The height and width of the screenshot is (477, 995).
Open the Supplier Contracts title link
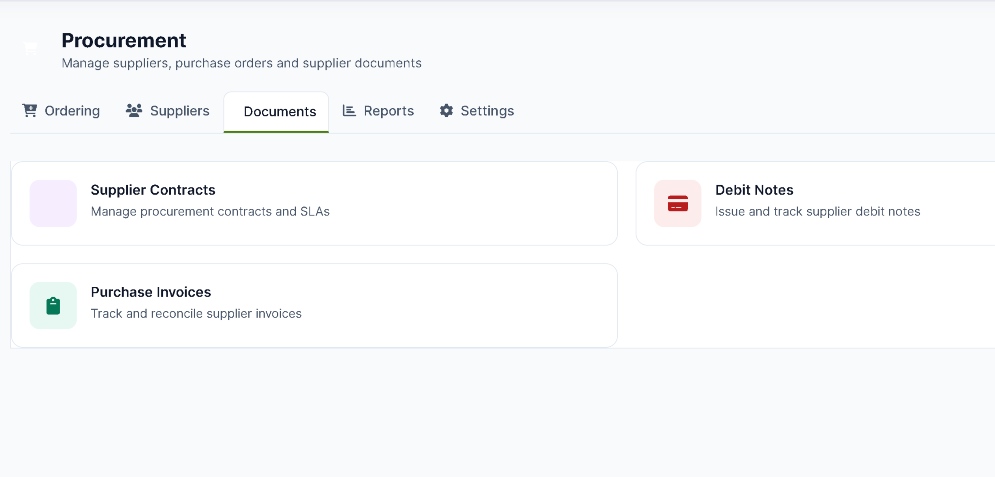tap(153, 190)
